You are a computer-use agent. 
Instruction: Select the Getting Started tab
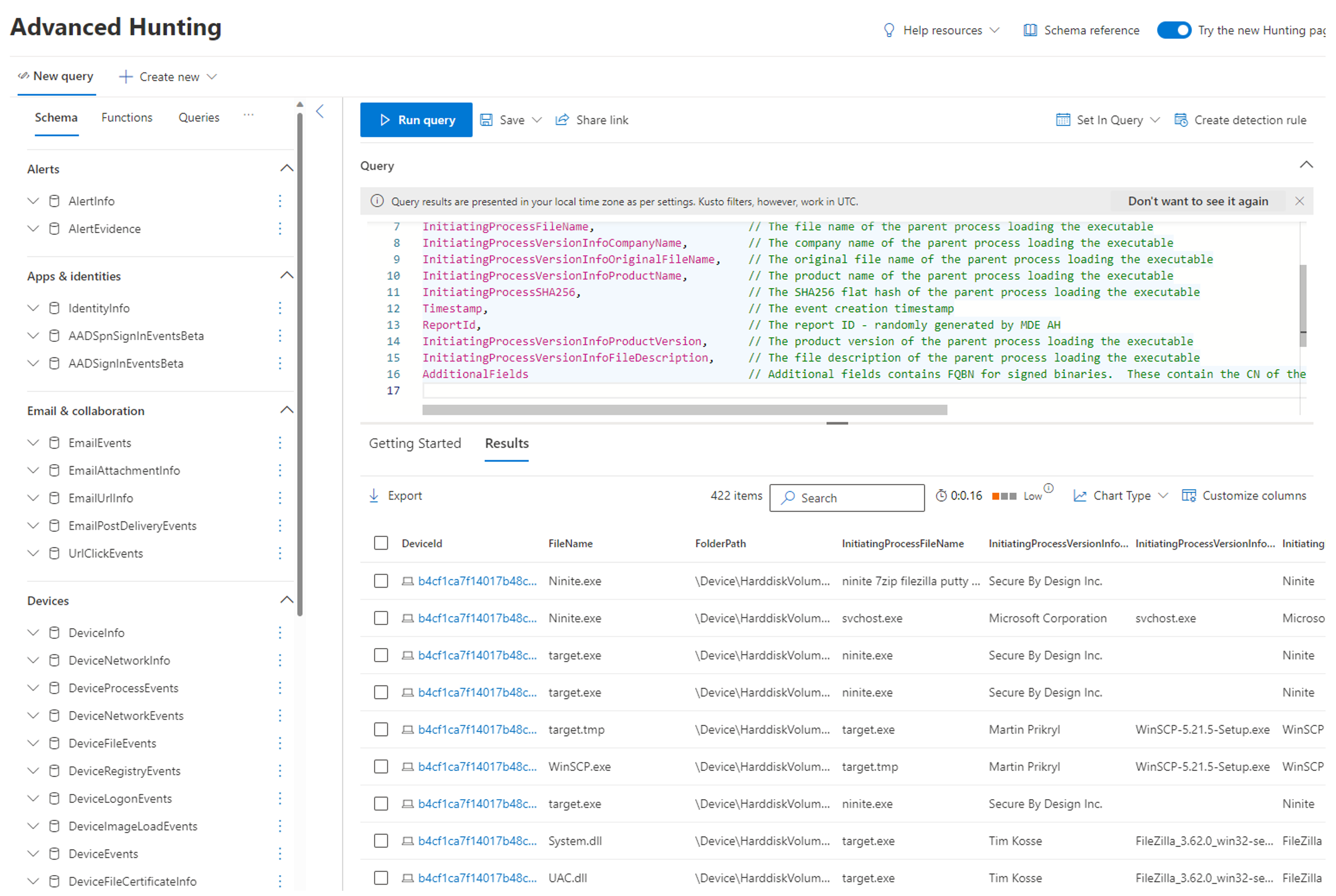tap(414, 443)
